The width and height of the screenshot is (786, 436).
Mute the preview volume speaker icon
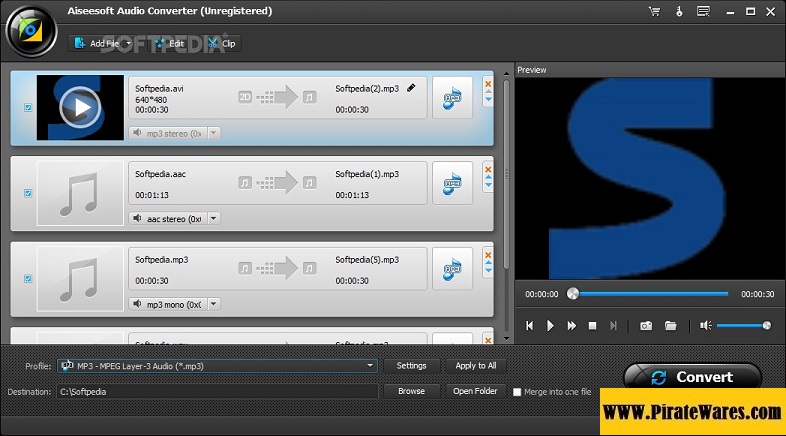[x=705, y=325]
